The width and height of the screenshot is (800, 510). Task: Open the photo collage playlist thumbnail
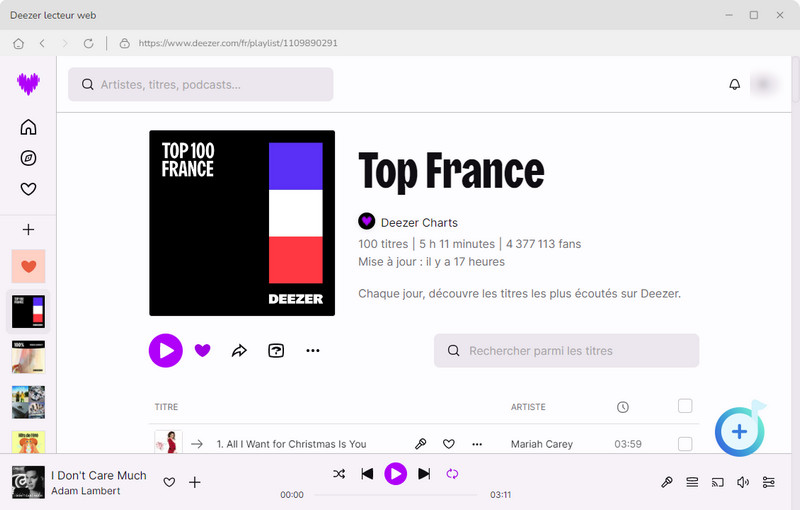29,402
